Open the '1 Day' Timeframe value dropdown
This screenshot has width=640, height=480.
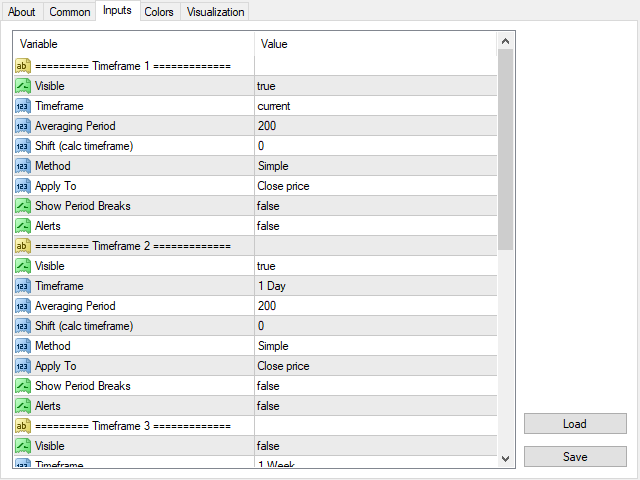[376, 286]
